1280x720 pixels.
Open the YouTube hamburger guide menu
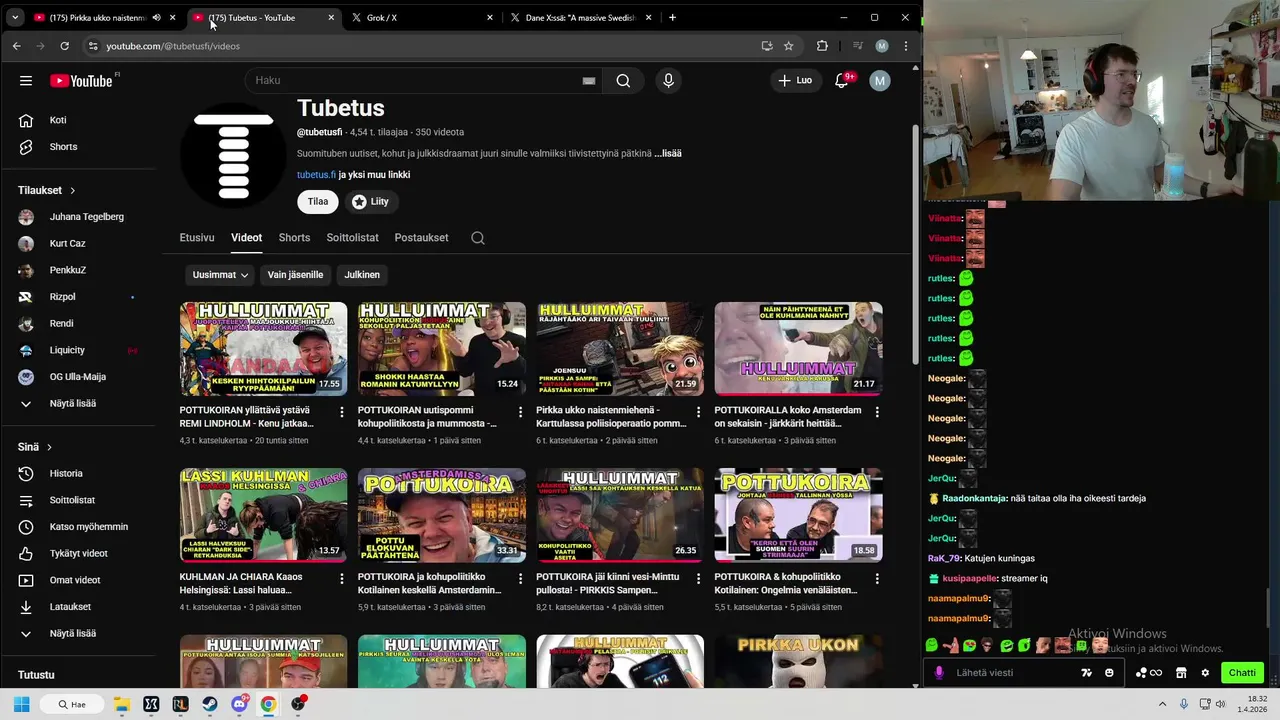(x=26, y=81)
